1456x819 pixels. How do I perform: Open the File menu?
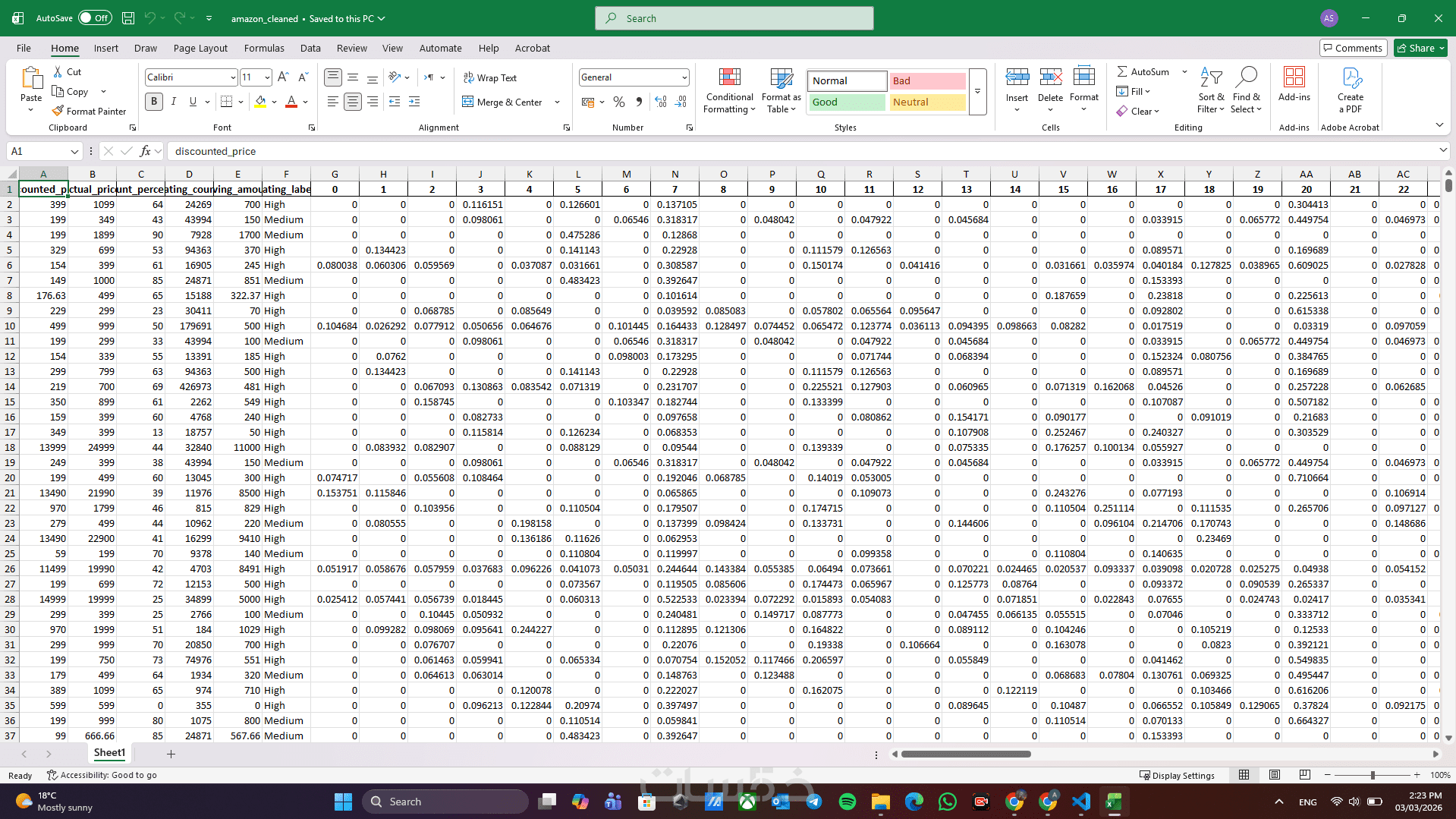(24, 48)
